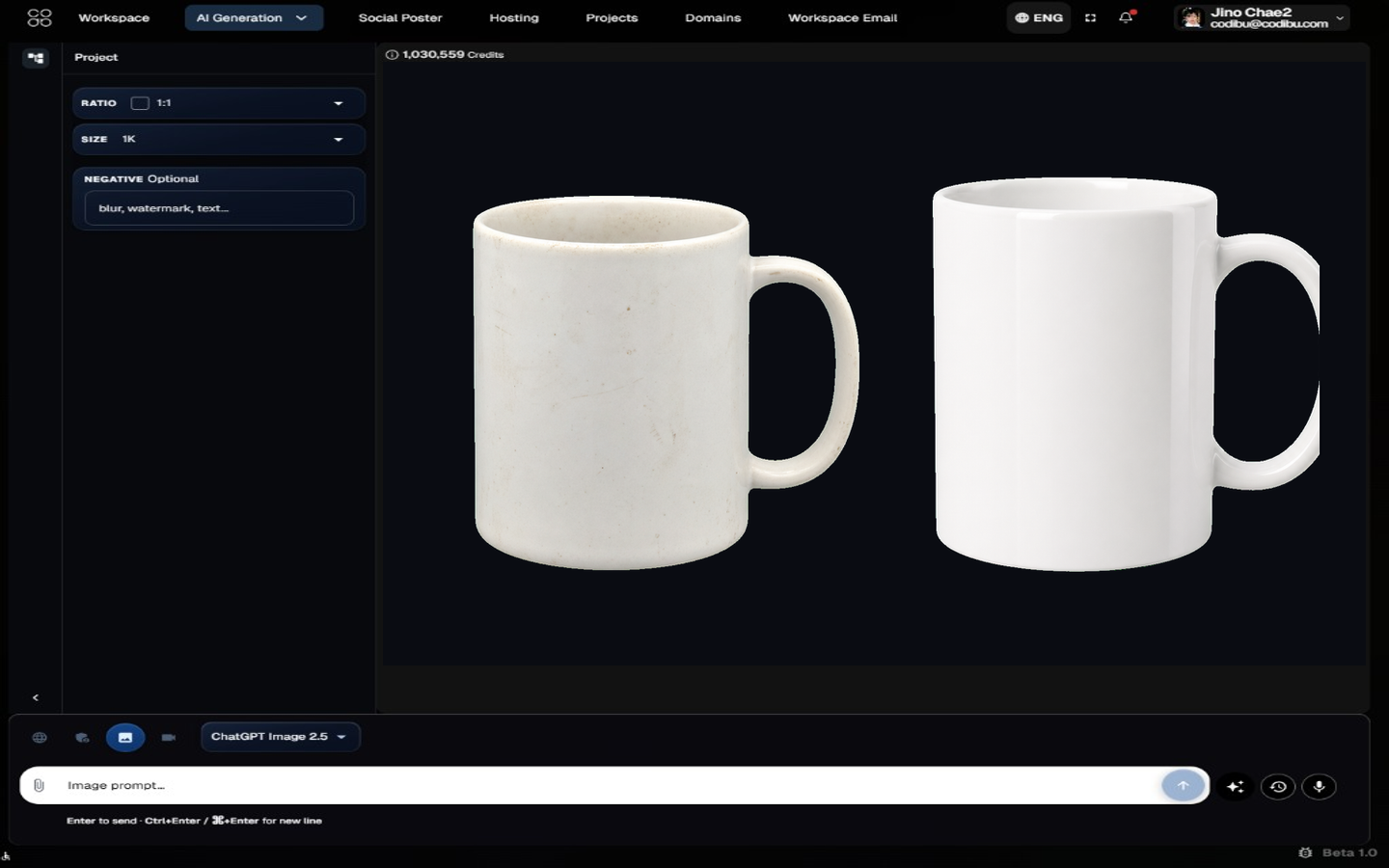The width and height of the screenshot is (1389, 868).
Task: Open the project tree sidebar icon
Action: coord(36,58)
